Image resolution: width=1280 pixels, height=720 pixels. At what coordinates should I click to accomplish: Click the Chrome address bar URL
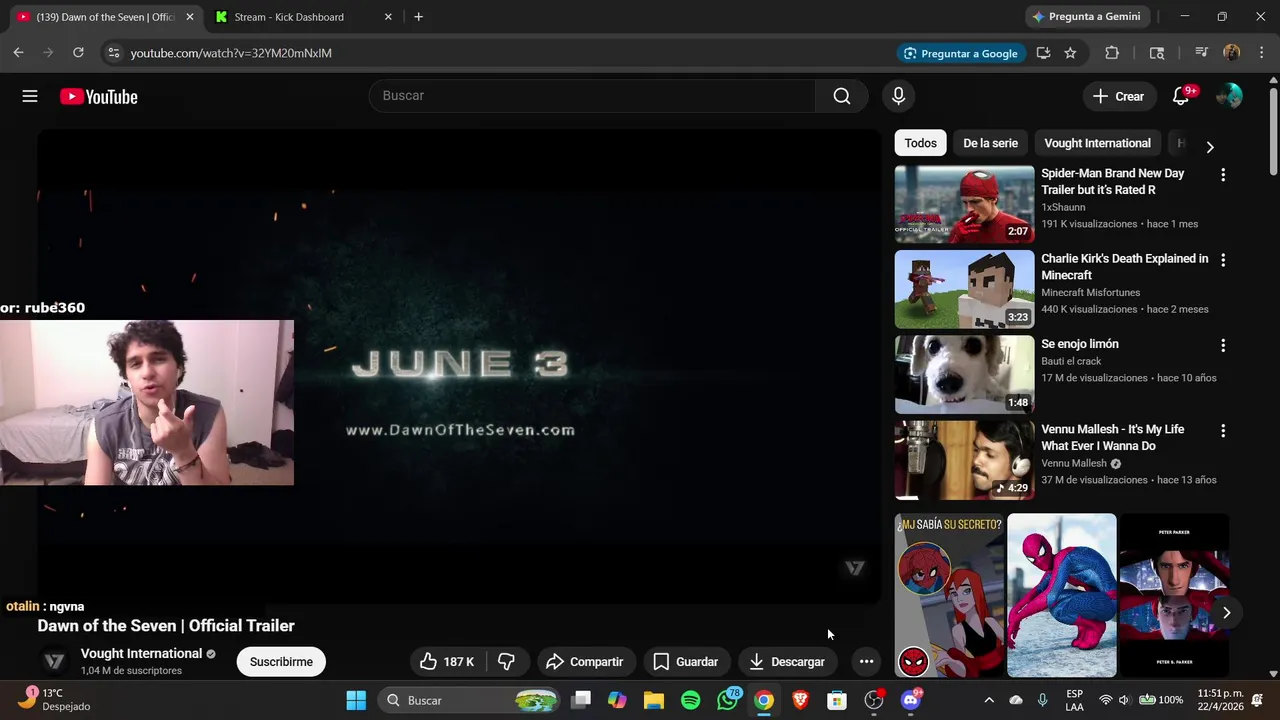point(231,53)
